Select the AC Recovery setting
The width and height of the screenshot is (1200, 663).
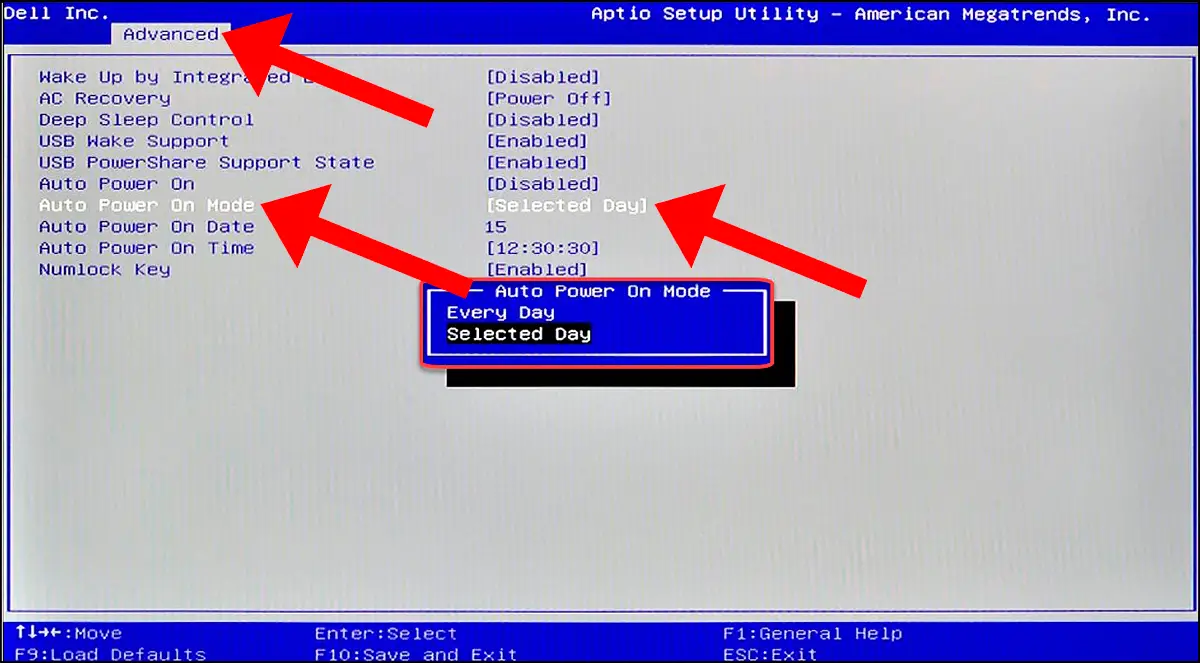pyautogui.click(x=104, y=98)
